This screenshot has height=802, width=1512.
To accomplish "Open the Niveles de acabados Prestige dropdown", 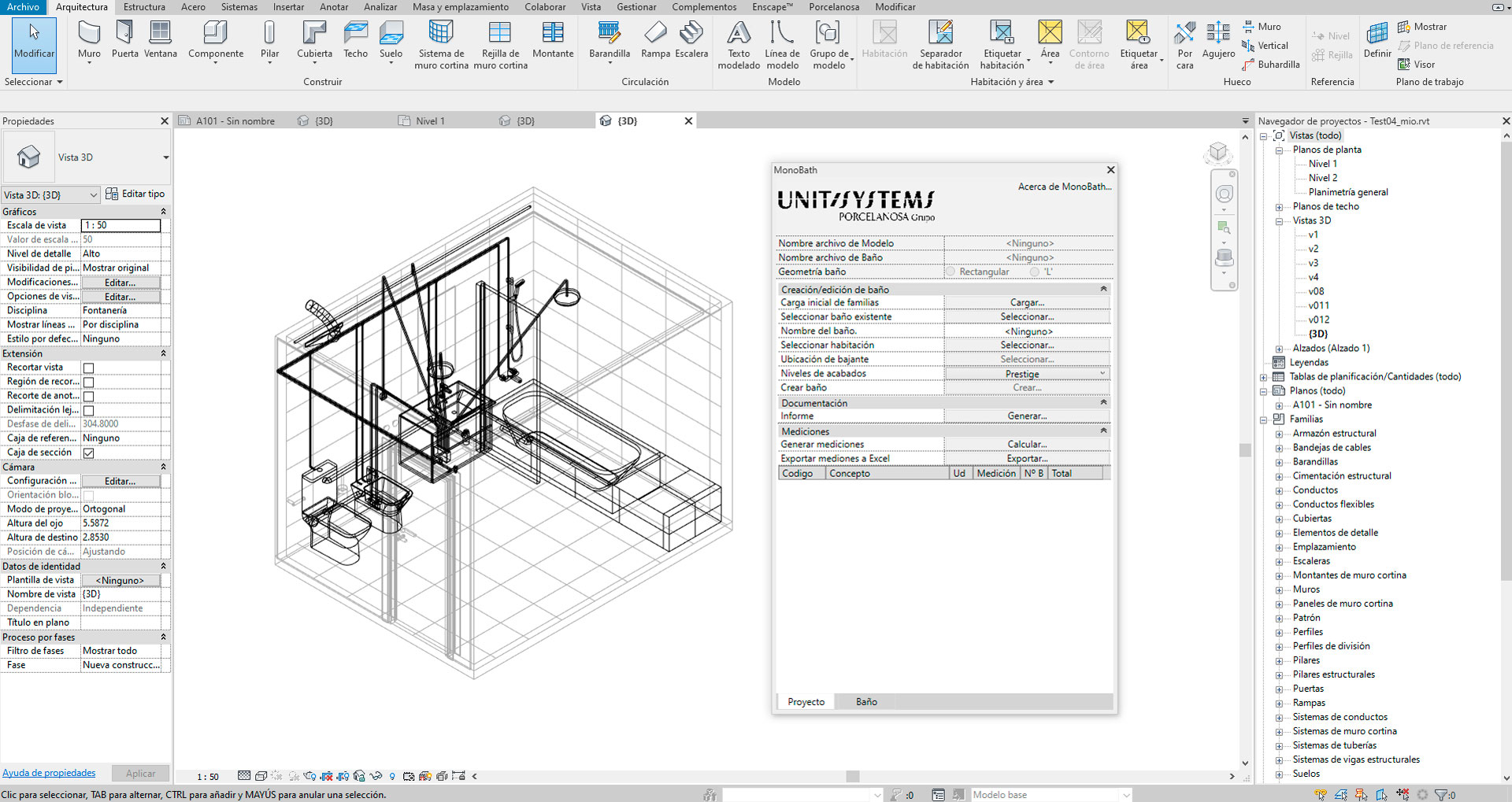I will [x=1027, y=374].
